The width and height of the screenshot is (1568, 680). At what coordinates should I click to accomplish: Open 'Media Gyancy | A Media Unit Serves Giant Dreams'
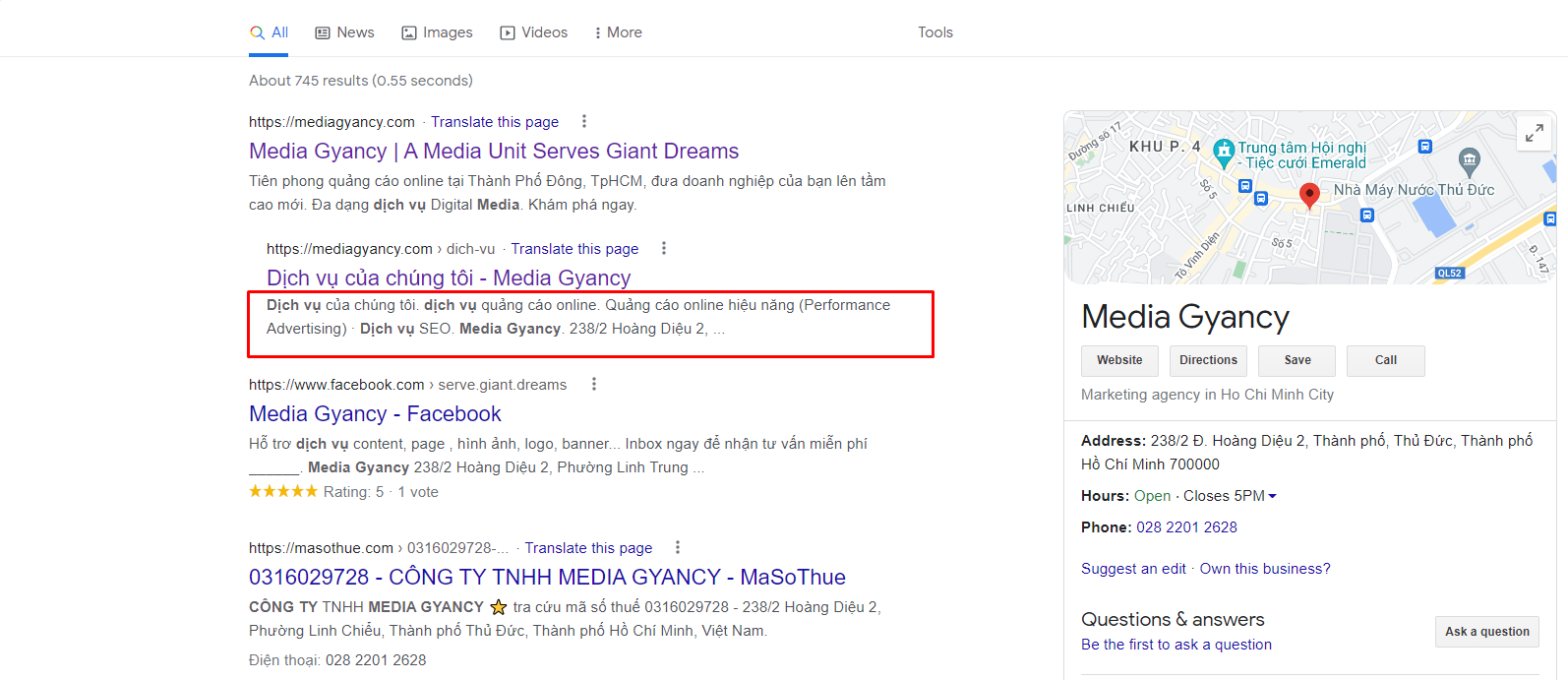(494, 151)
